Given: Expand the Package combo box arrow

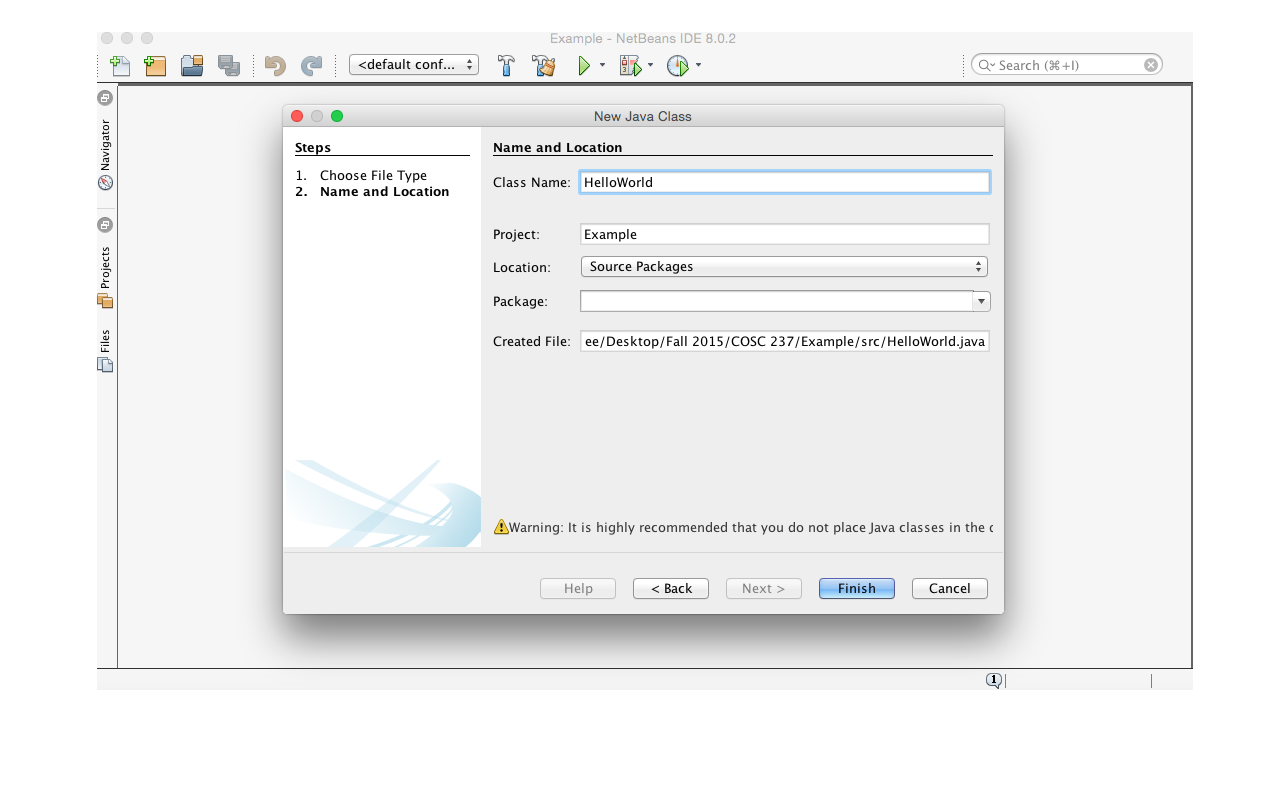Looking at the screenshot, I should click(x=980, y=301).
